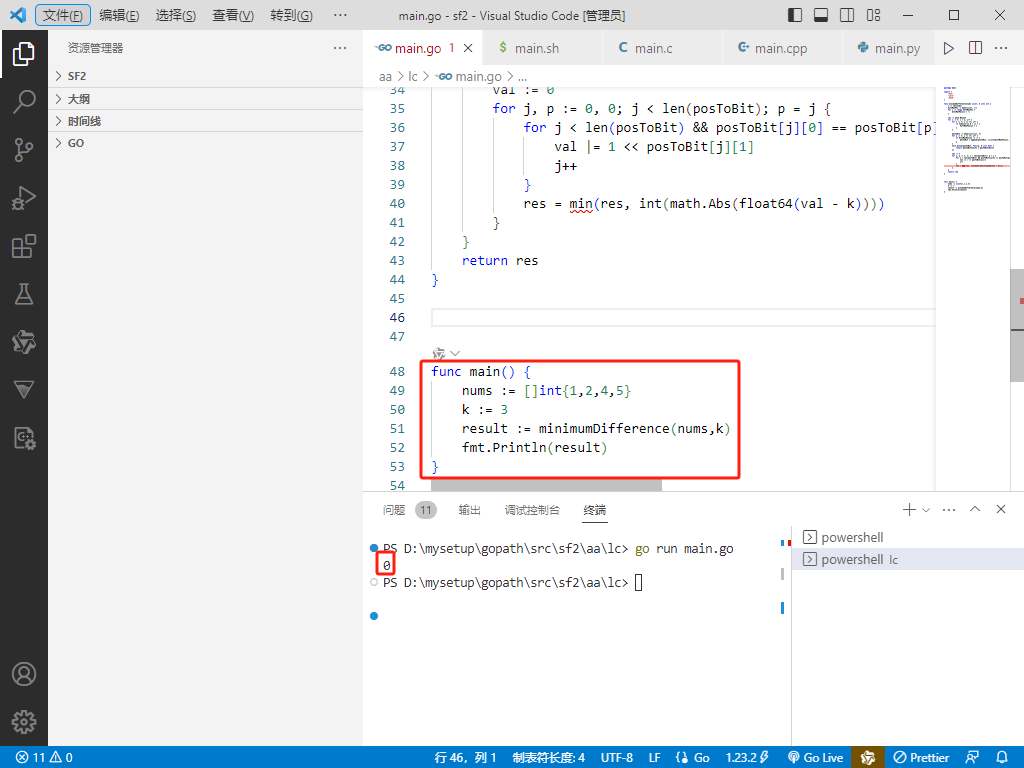The image size is (1024, 768).
Task: Open the menu bar overflow ellipsis
Action: (x=340, y=15)
